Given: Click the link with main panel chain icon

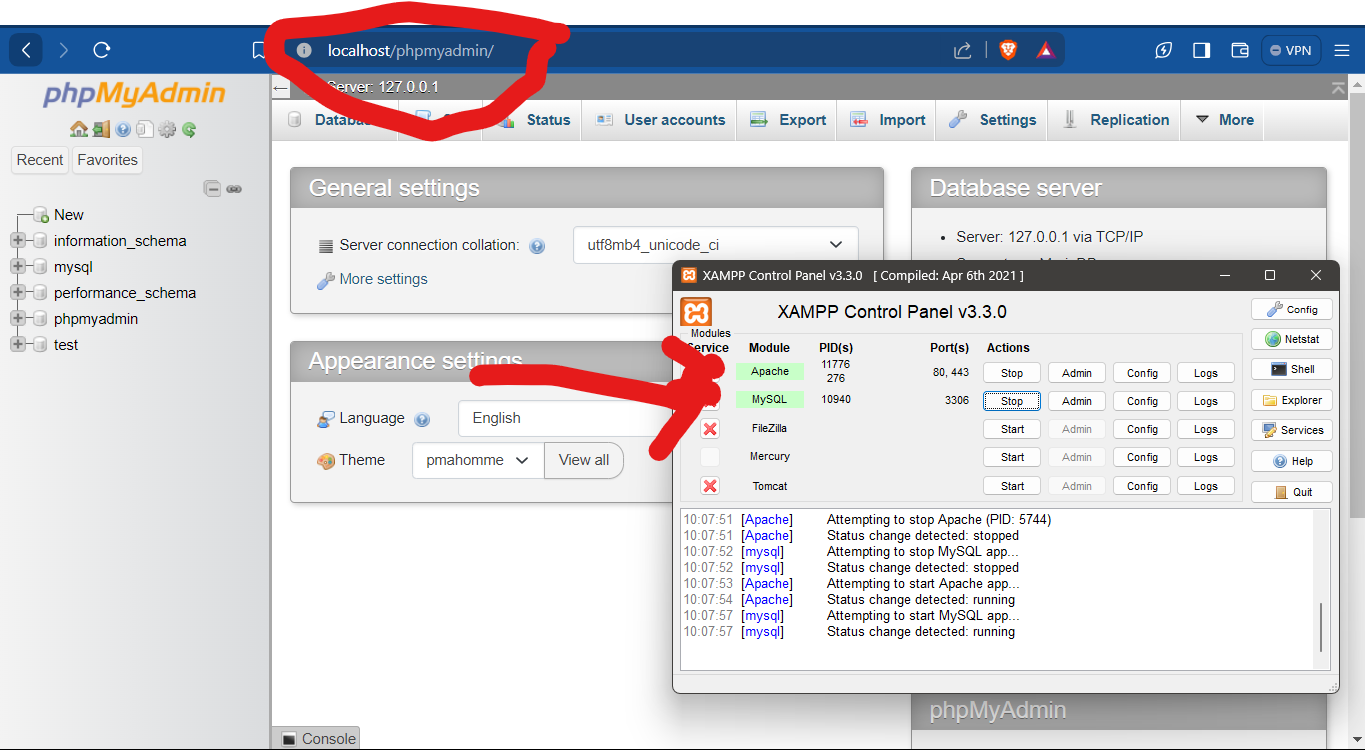Looking at the screenshot, I should [234, 188].
